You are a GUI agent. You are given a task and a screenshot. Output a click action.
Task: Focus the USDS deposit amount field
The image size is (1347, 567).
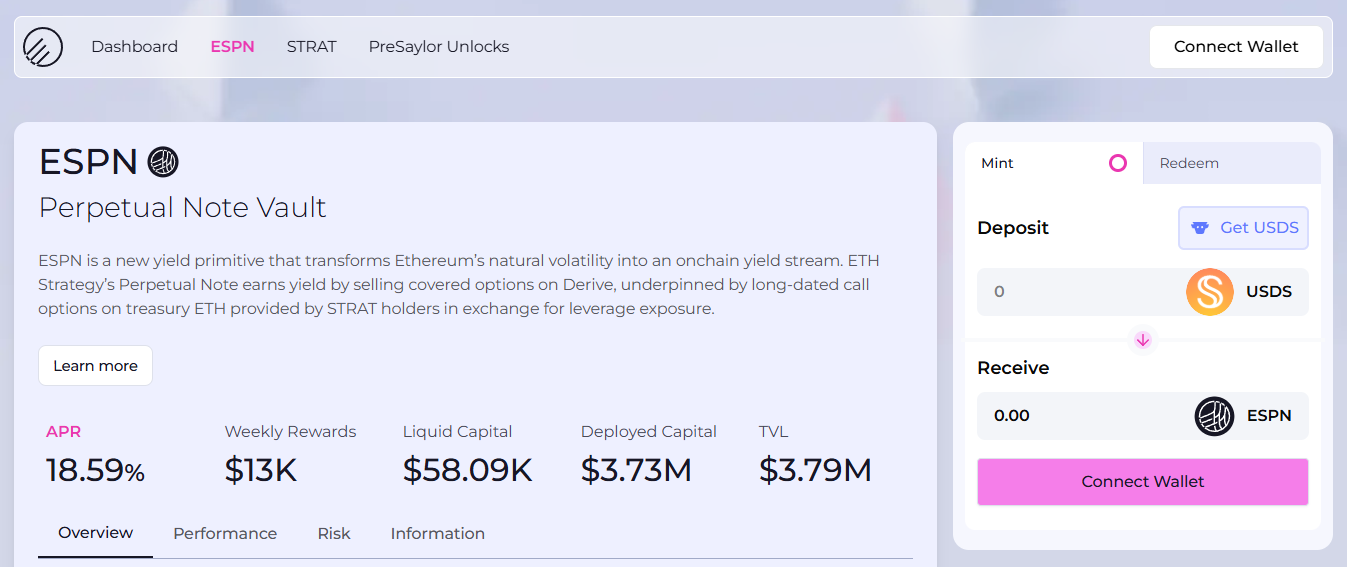click(x=1075, y=292)
